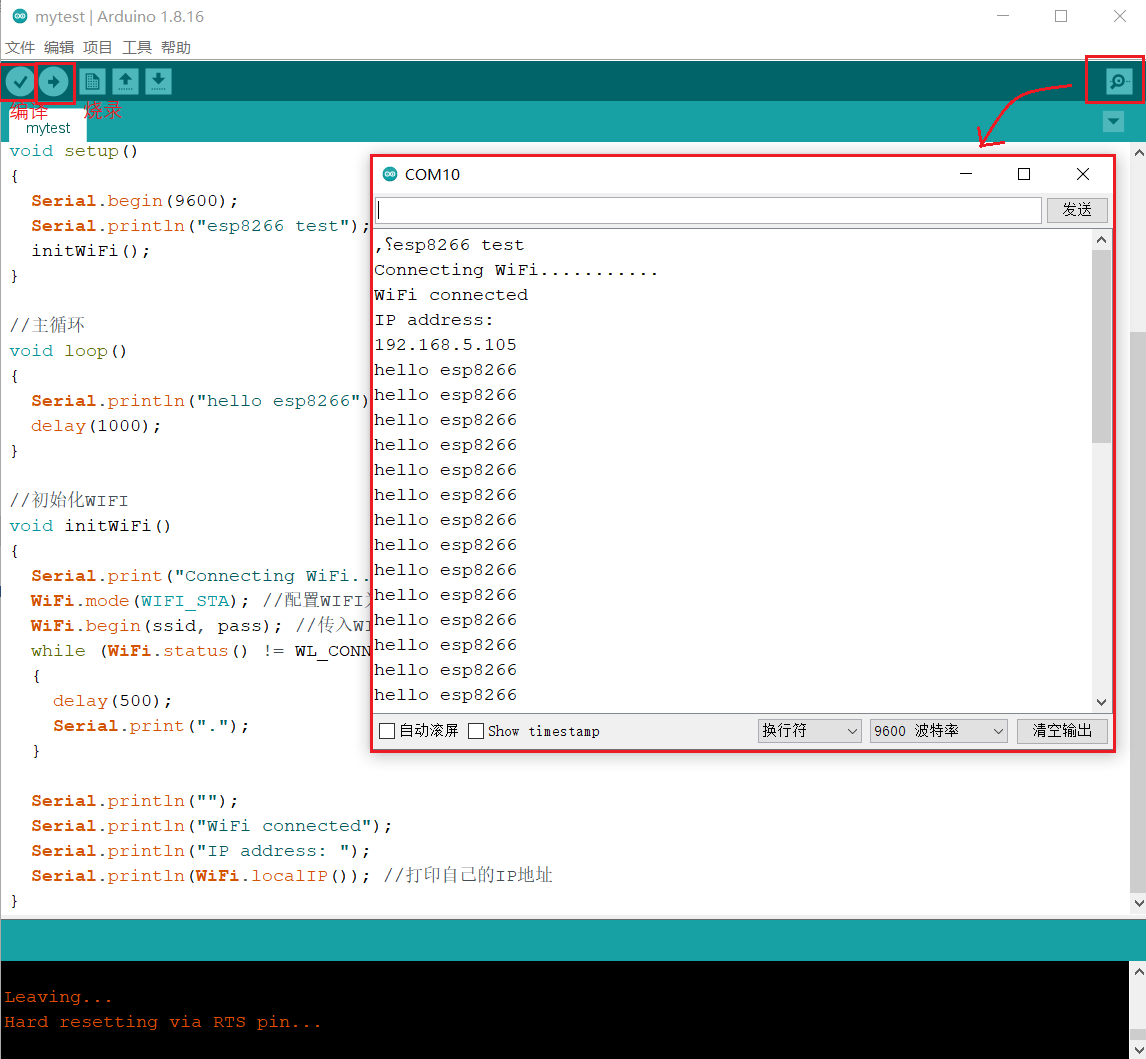Close the COM10 serial monitor window

(1082, 174)
